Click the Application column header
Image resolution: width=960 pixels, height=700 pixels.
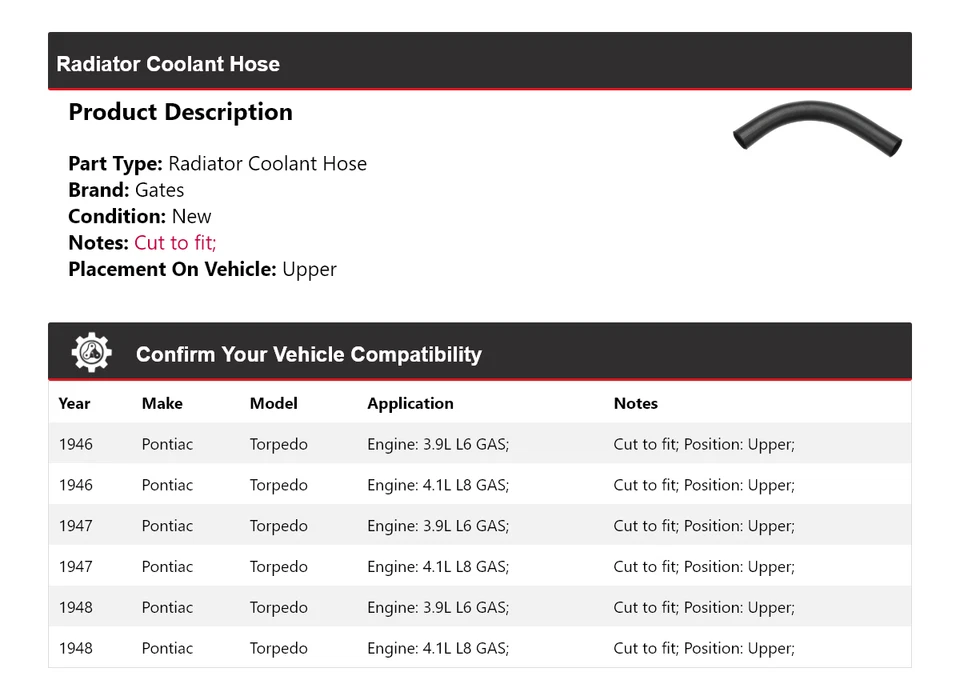click(x=410, y=403)
